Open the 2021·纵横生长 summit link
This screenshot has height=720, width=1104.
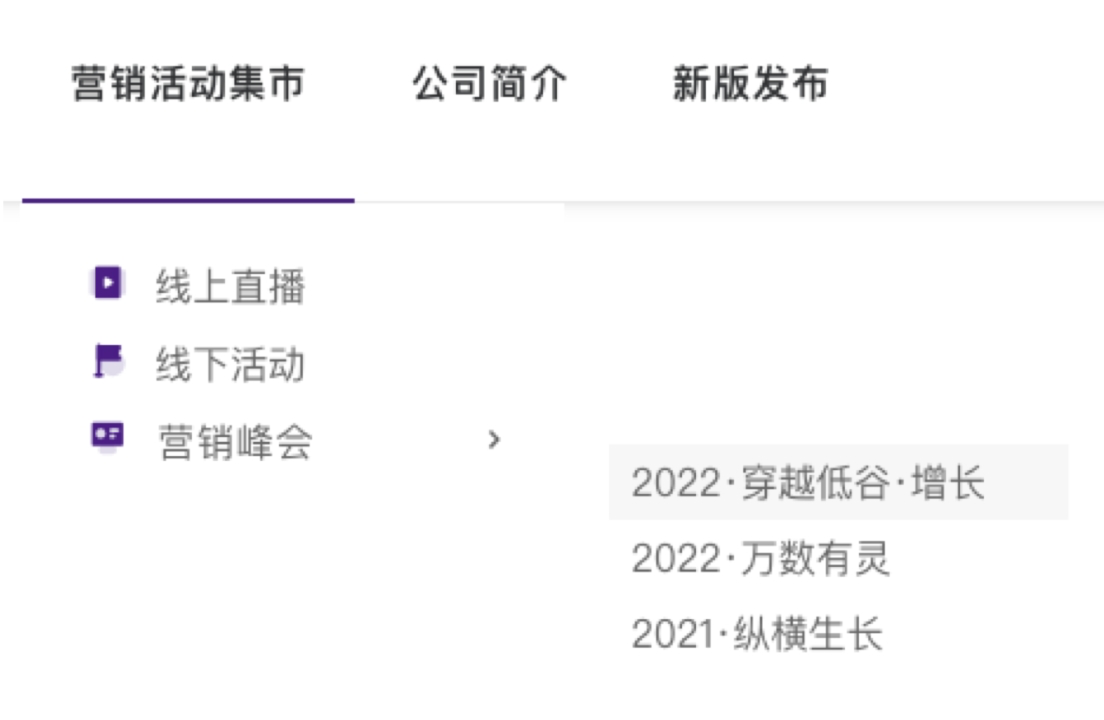click(757, 634)
